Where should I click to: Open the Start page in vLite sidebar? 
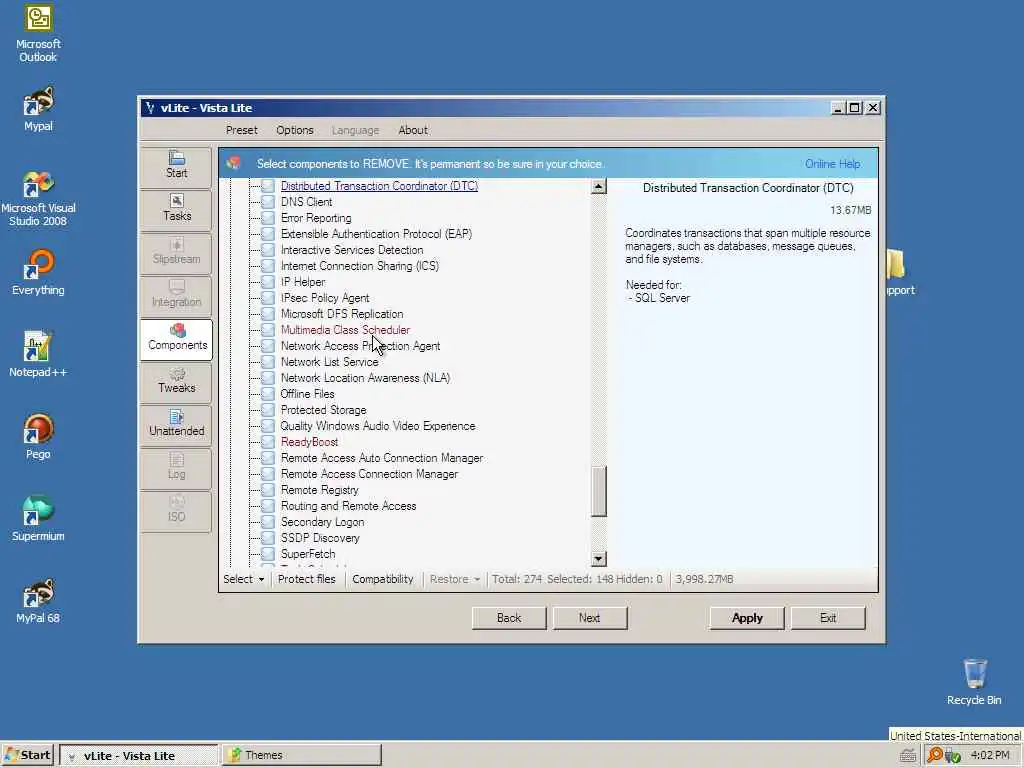click(176, 167)
